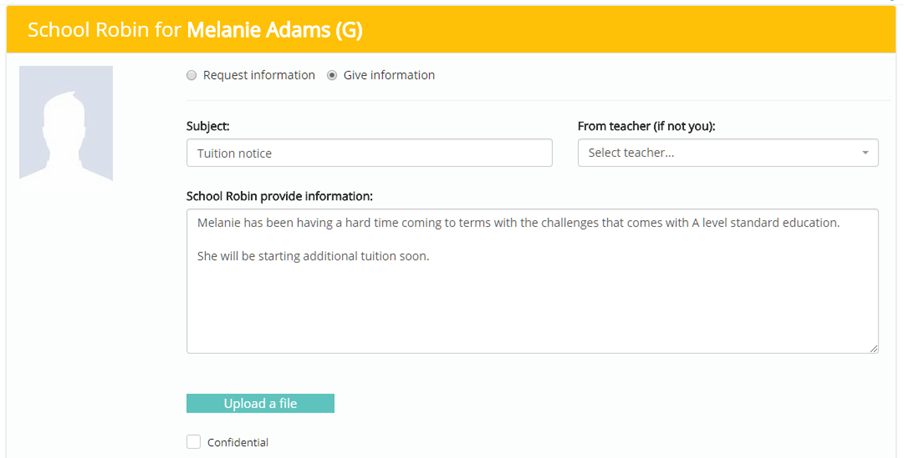
Task: Click the Give information label text
Action: 389,75
